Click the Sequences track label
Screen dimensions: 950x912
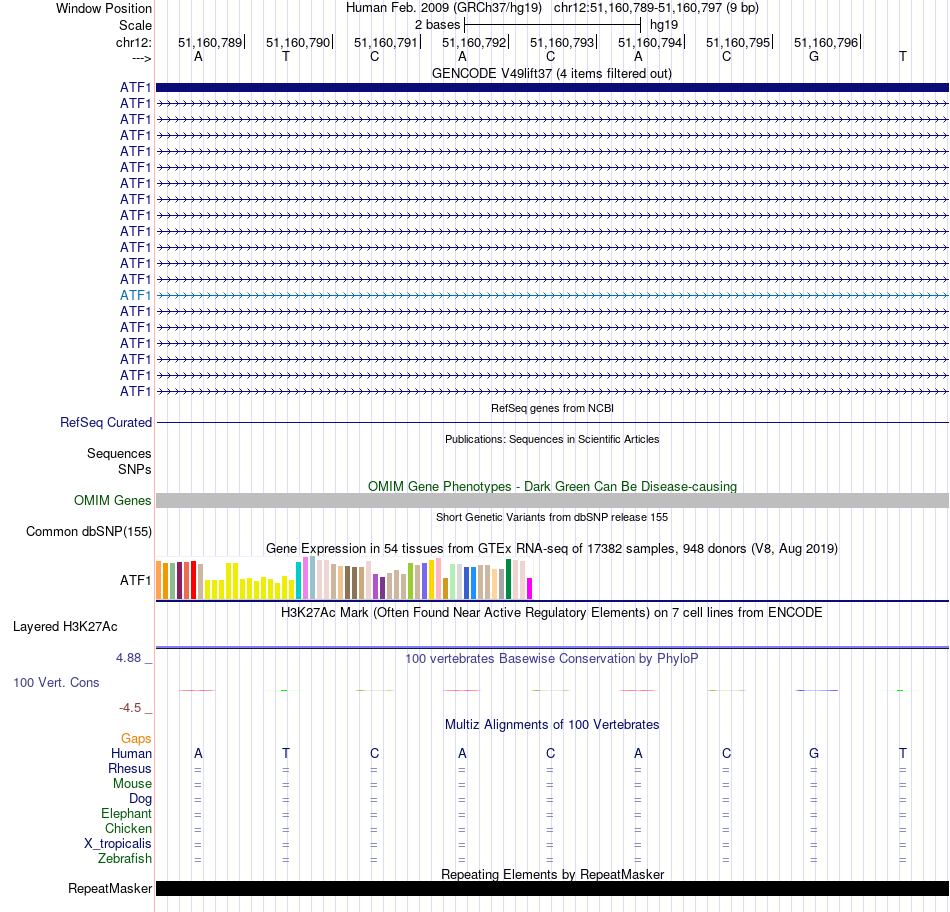click(x=119, y=453)
